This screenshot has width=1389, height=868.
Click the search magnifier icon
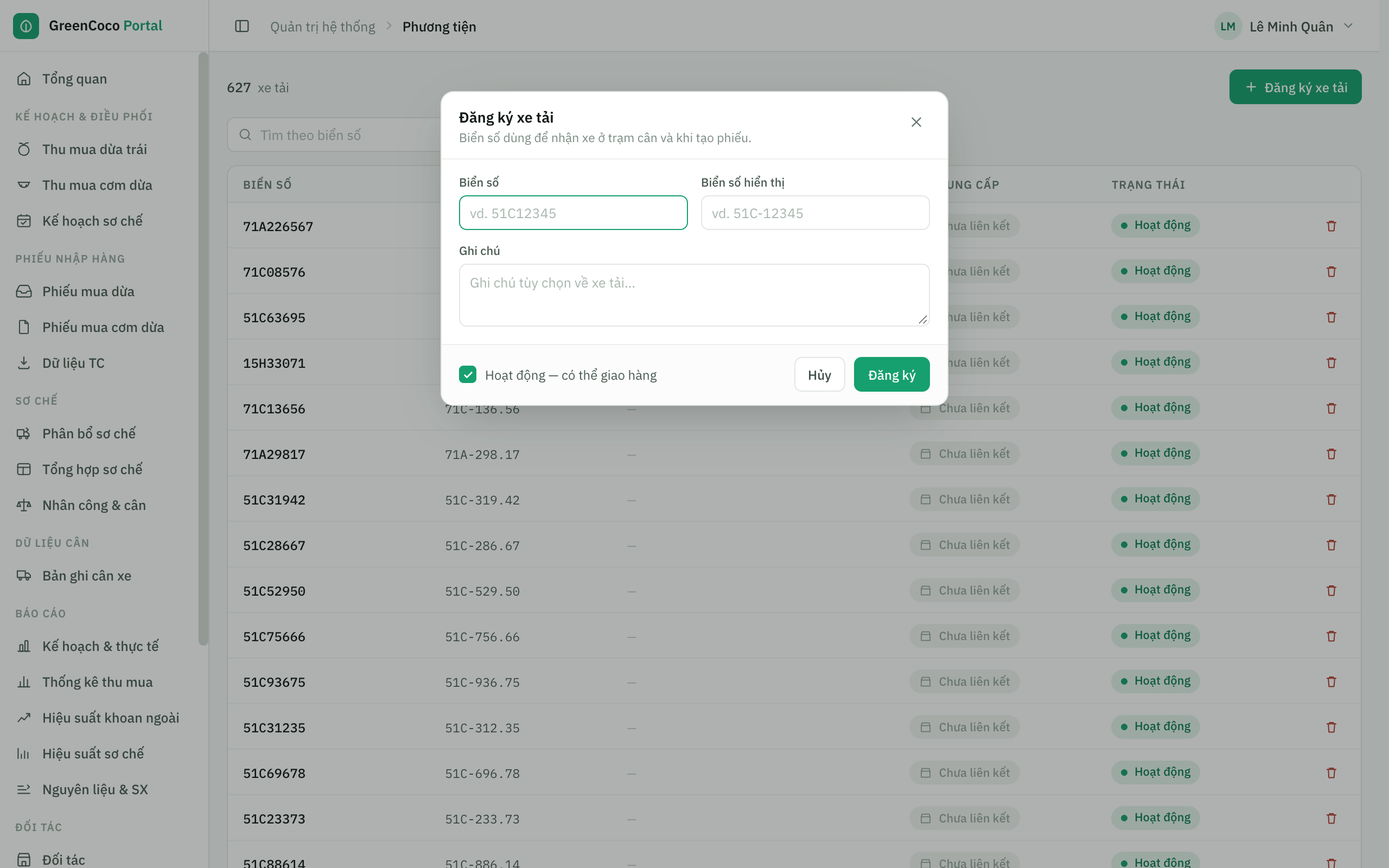pos(245,135)
